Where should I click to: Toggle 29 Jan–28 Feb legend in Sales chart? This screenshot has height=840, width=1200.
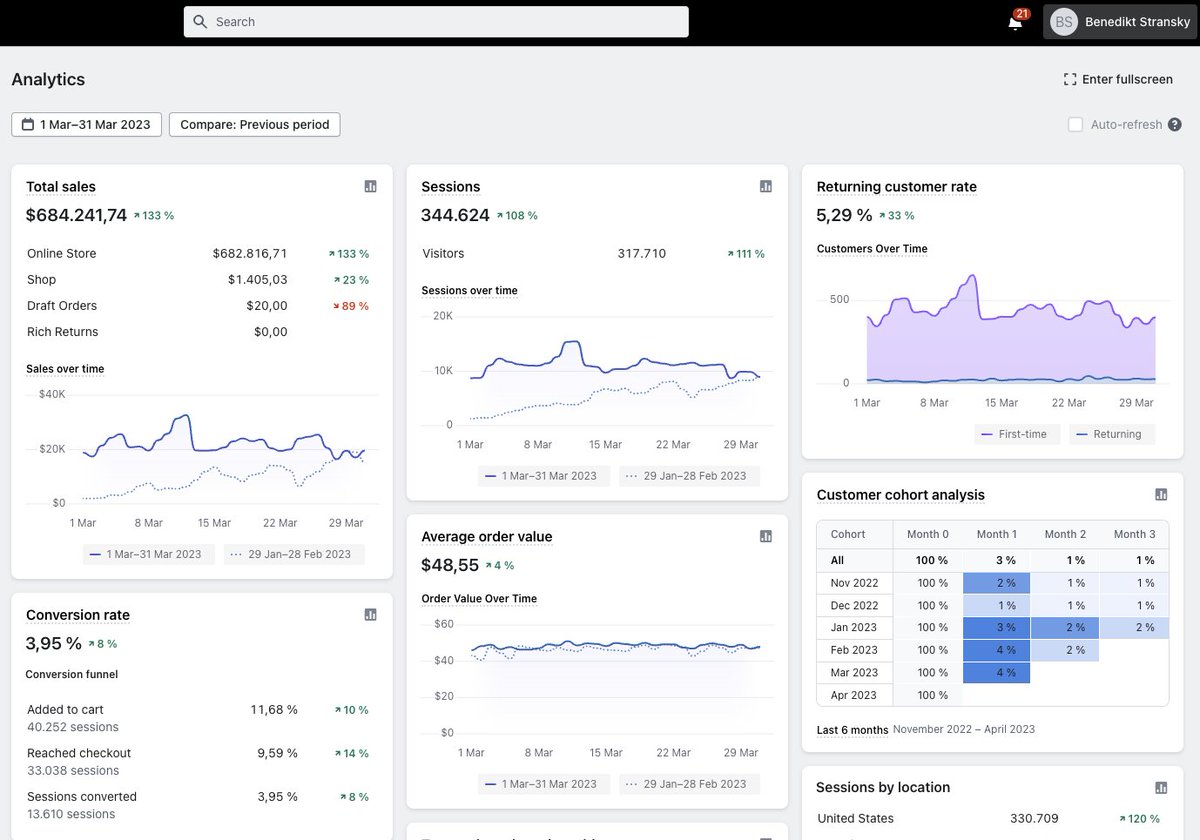(x=294, y=554)
